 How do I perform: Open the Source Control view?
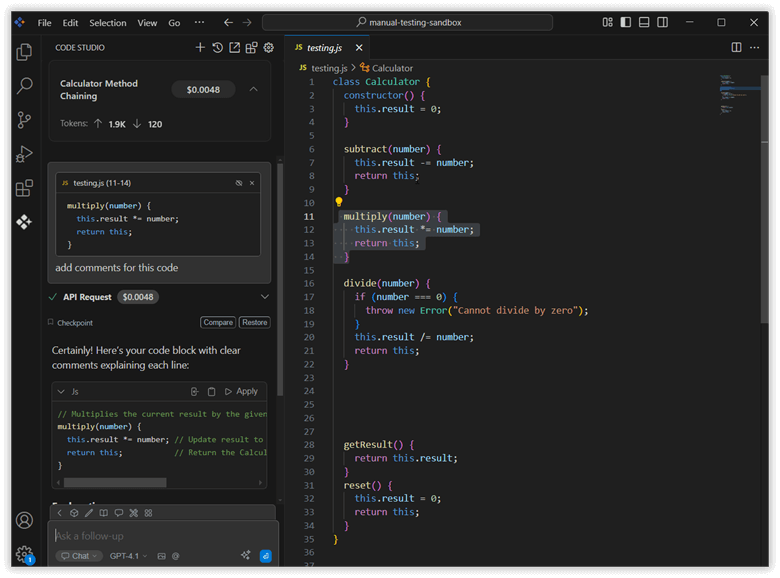point(24,120)
